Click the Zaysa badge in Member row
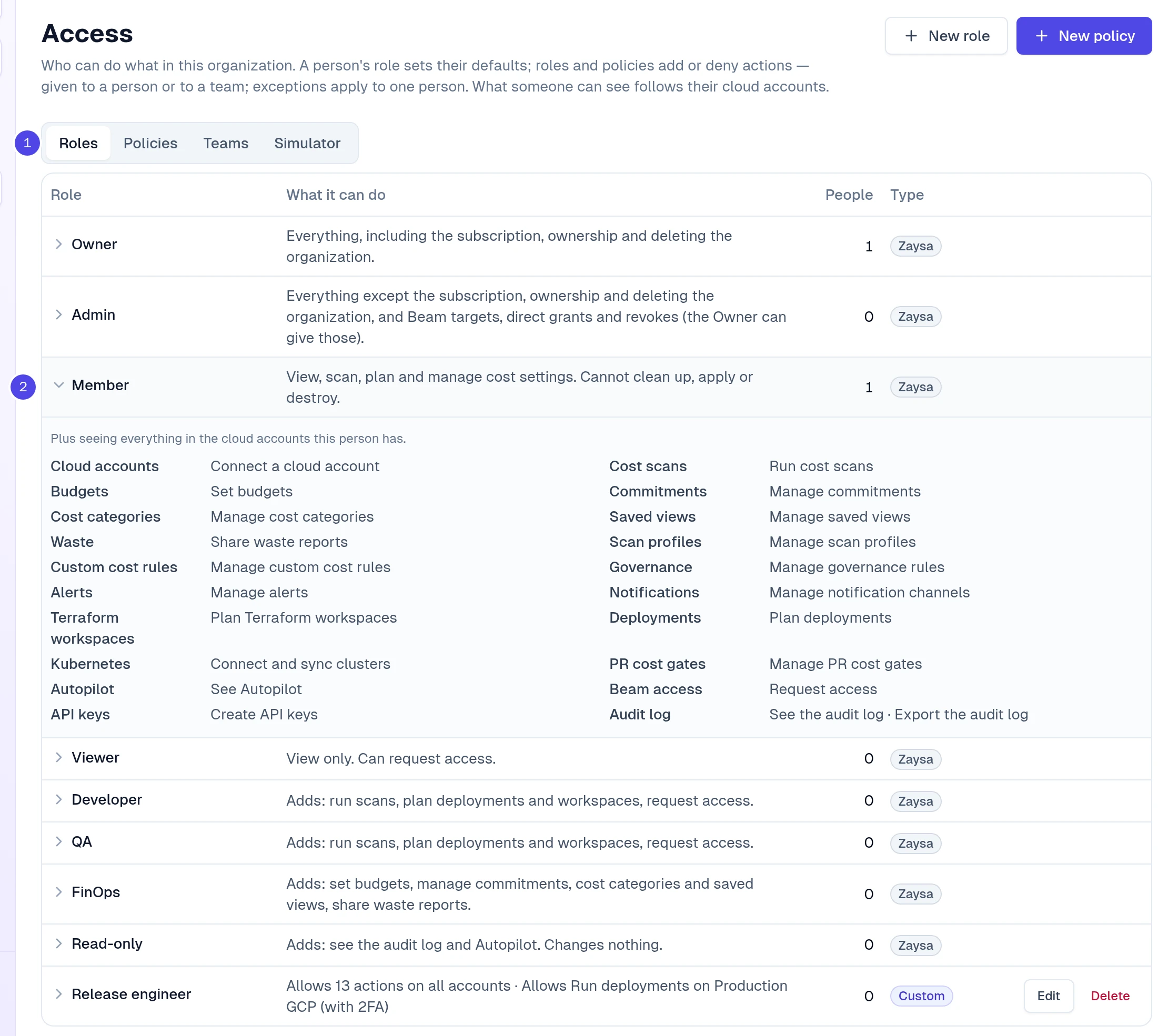 [x=915, y=387]
